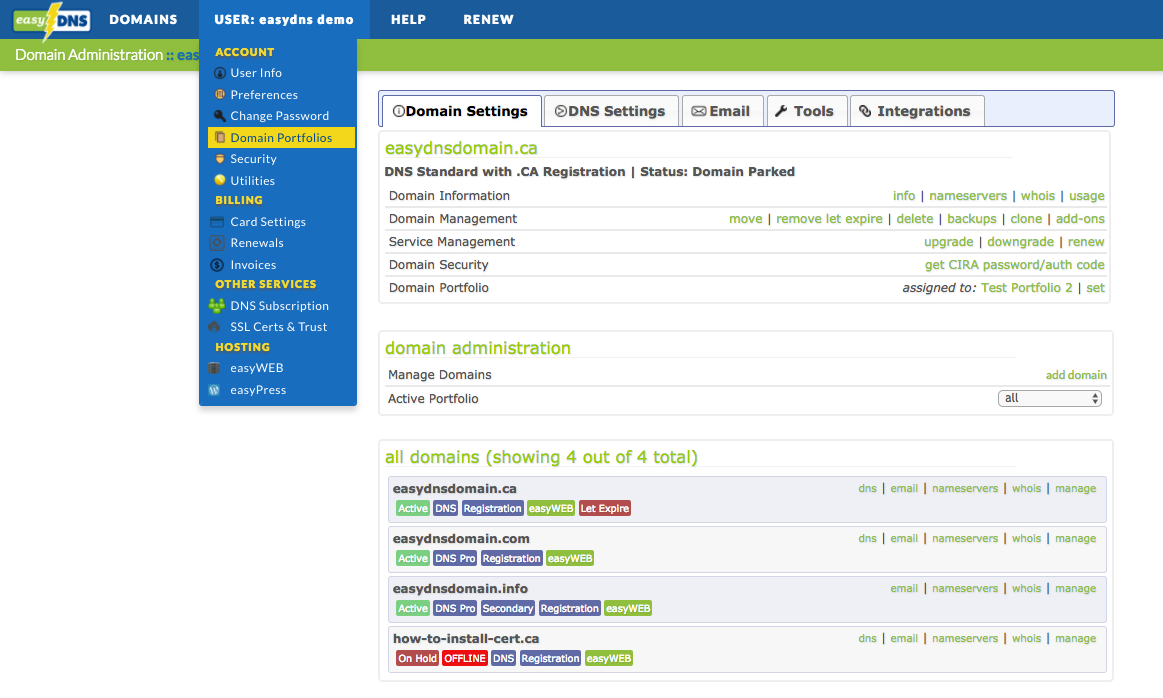Choose Security in the Account menu
The image size is (1163, 698).
point(253,159)
